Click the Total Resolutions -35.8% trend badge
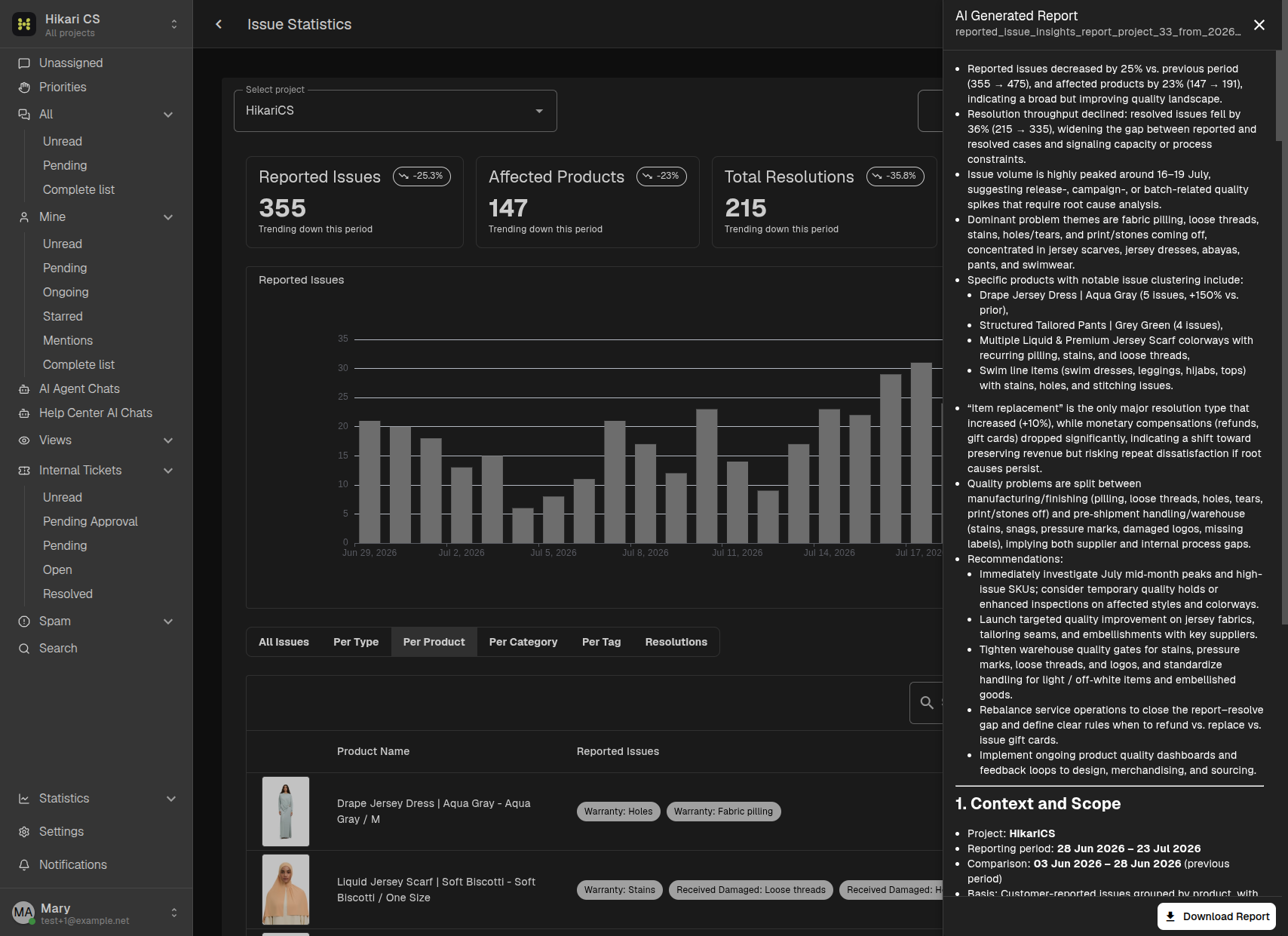 895,176
